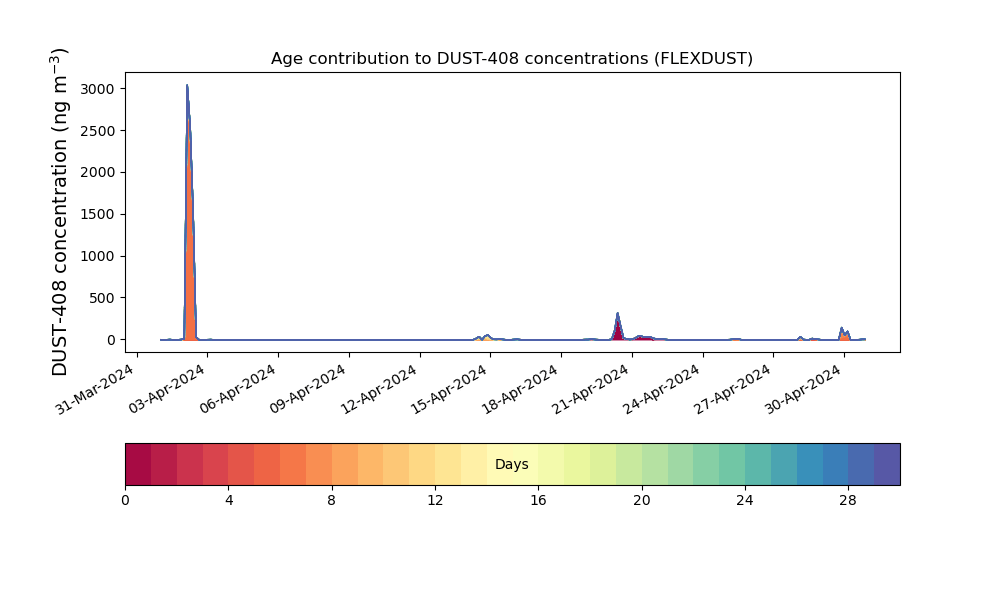
Task: Click the colorbar tick label 4
Action: (x=229, y=501)
